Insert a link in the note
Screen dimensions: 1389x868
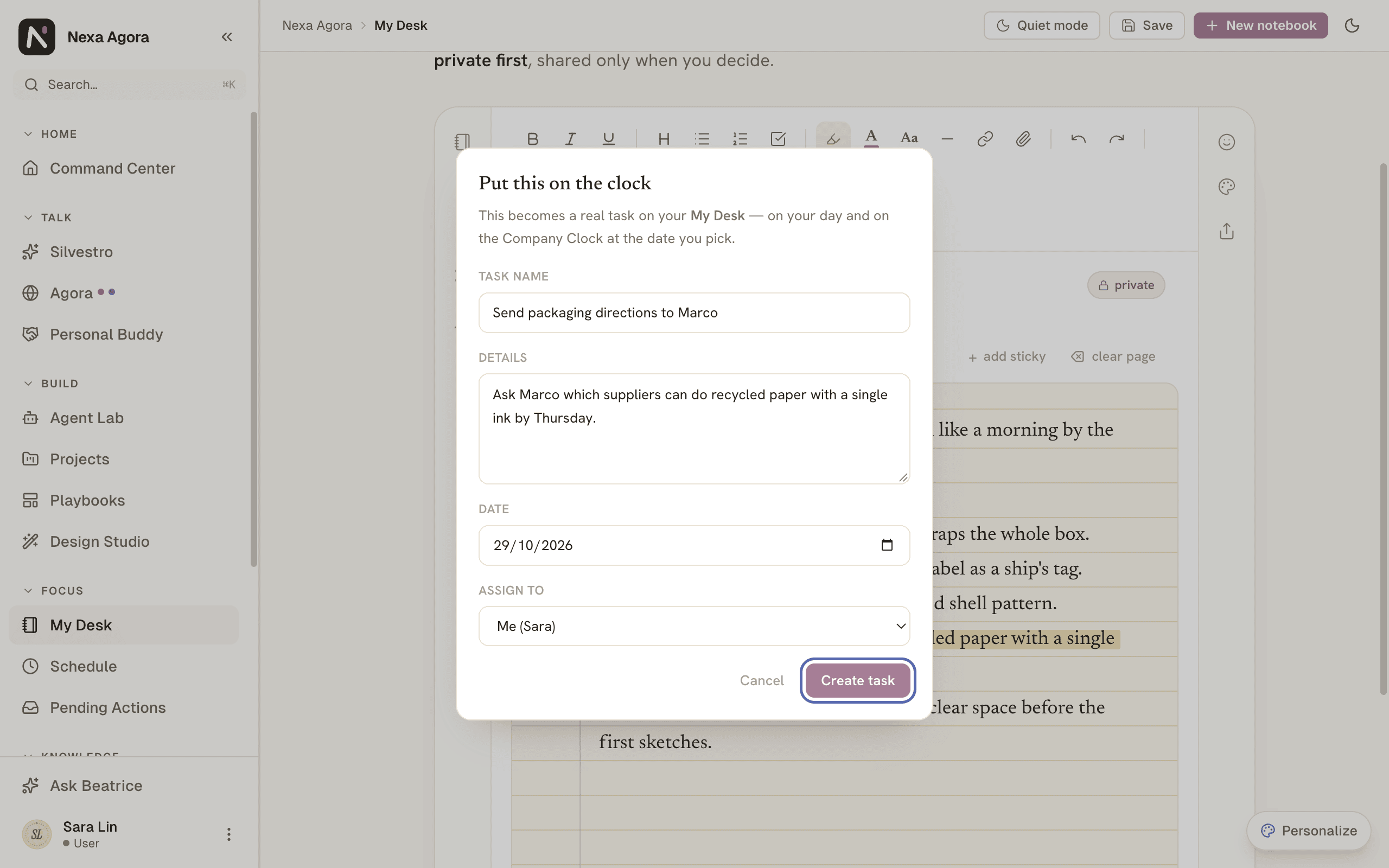pyautogui.click(x=985, y=139)
